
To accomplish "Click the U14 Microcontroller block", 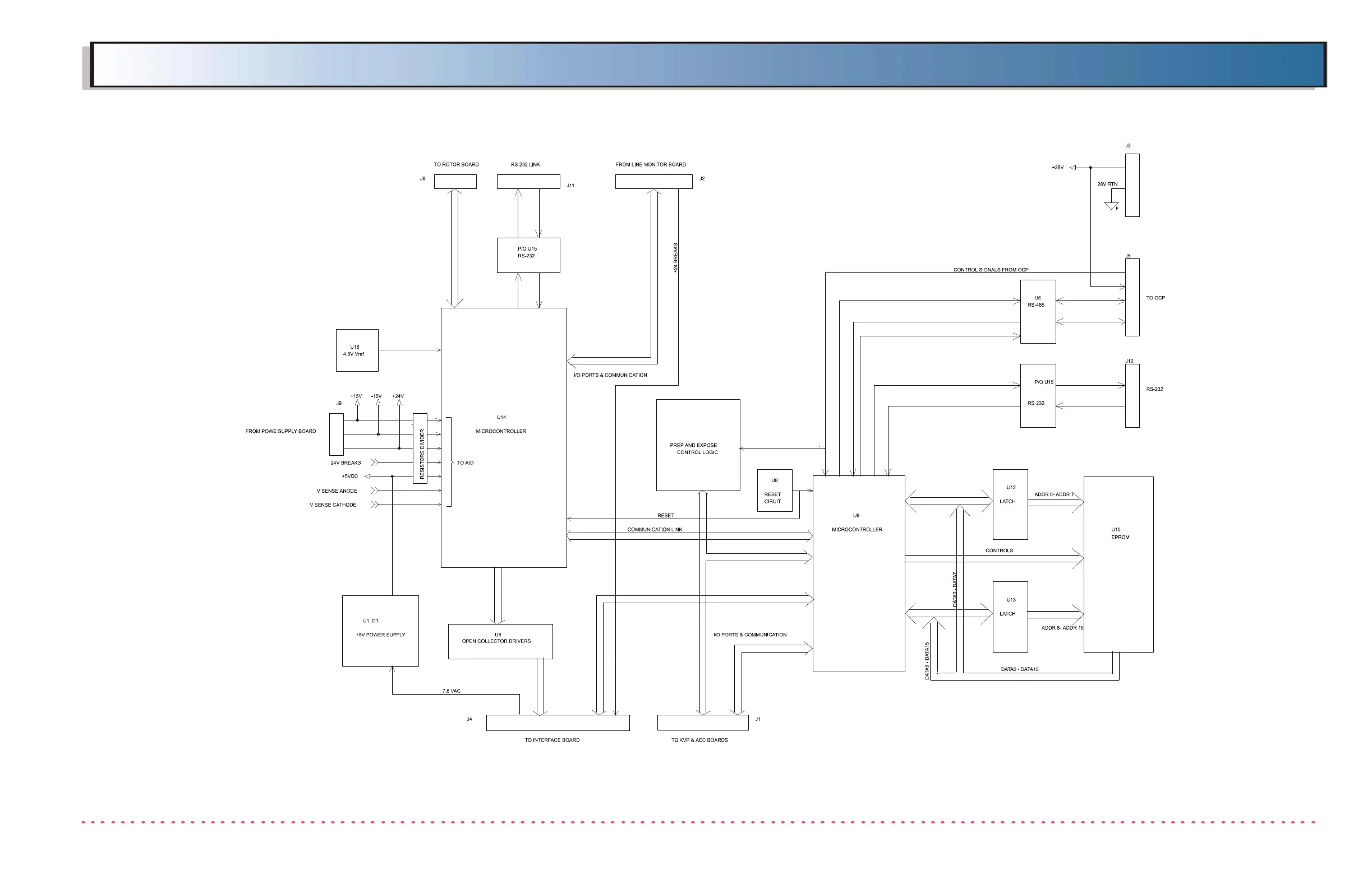I will point(503,438).
